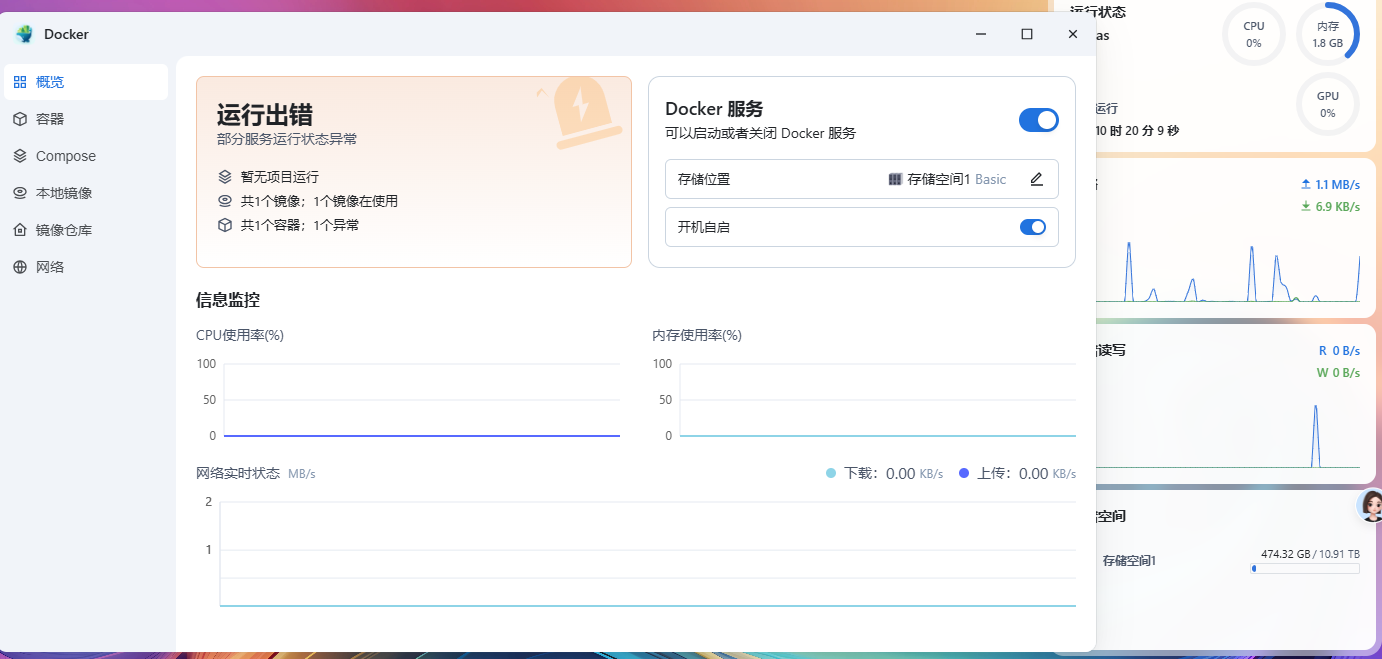
Task: Click the Compose layers icon in sidebar
Action: click(x=20, y=156)
